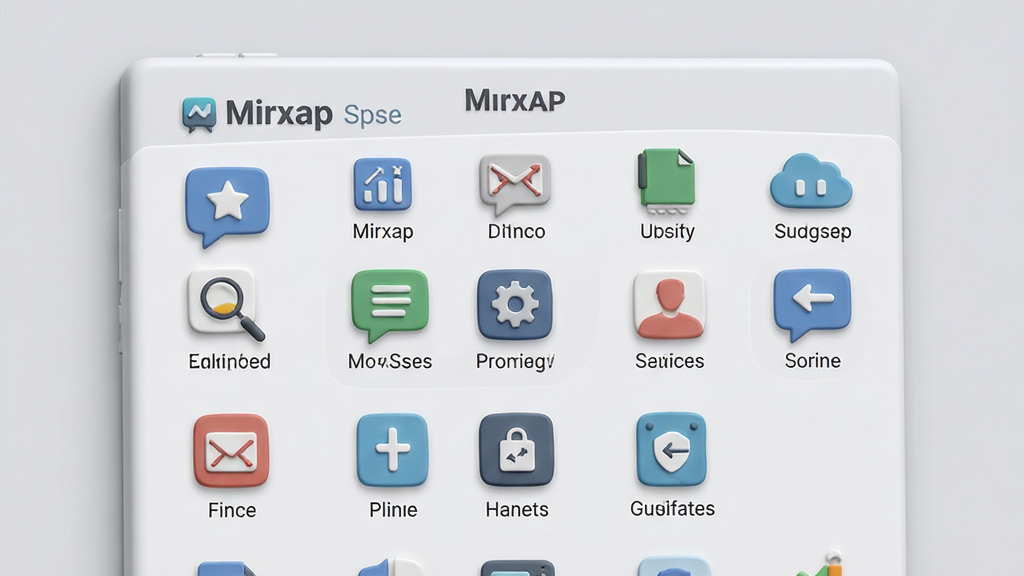Click the Ubsity label
The image size is (1024, 576).
pos(667,231)
